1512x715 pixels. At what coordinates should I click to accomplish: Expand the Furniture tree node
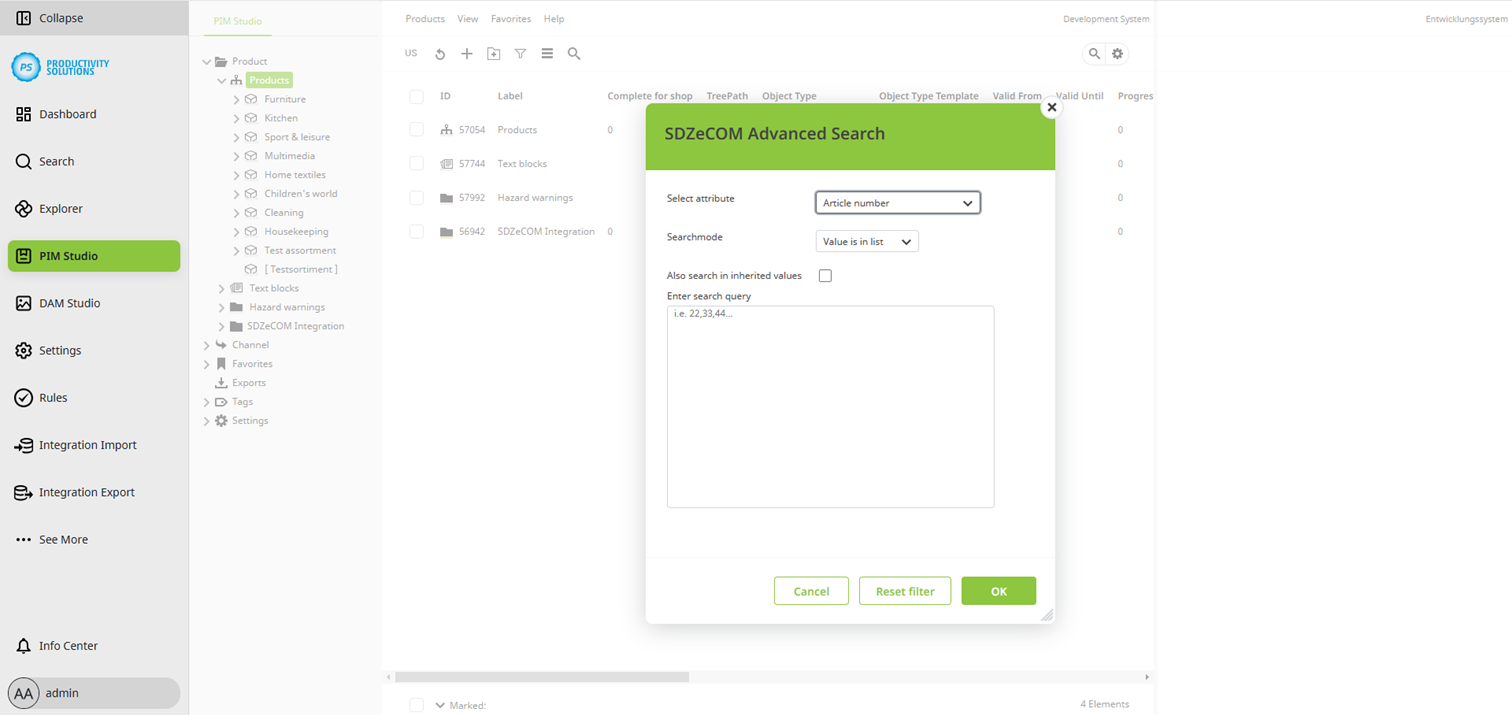(237, 100)
